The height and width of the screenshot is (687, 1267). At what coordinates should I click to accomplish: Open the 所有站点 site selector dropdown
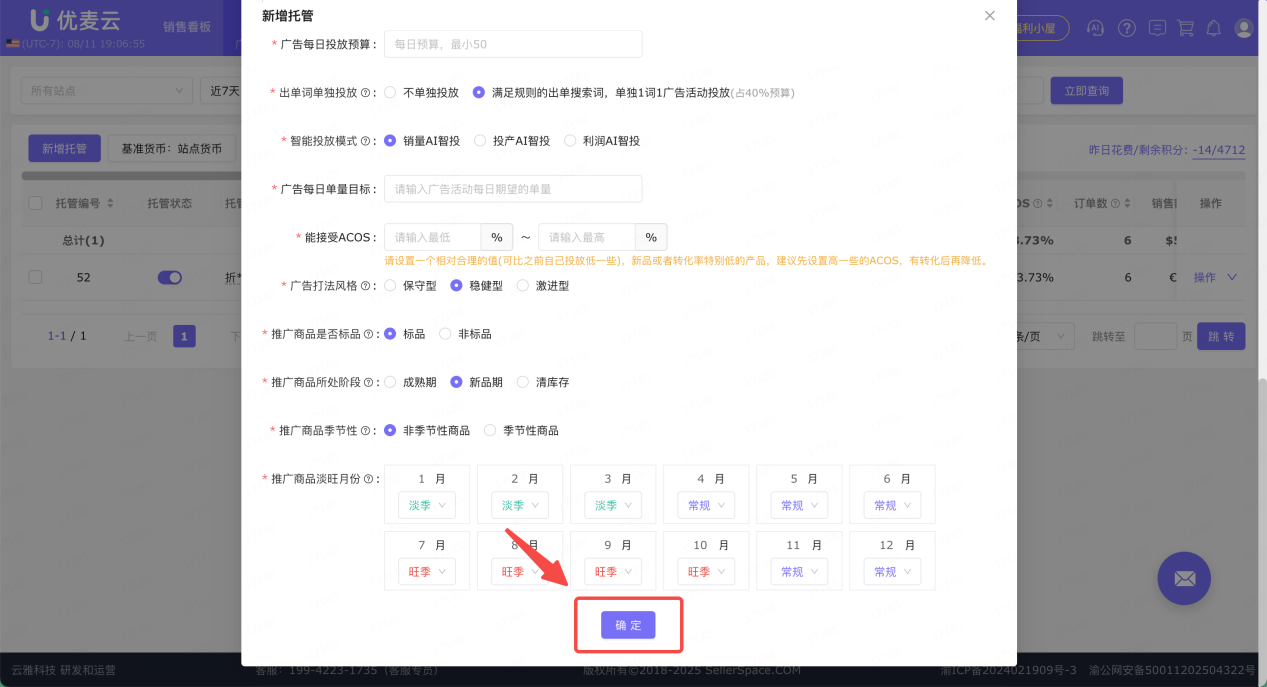tap(105, 89)
